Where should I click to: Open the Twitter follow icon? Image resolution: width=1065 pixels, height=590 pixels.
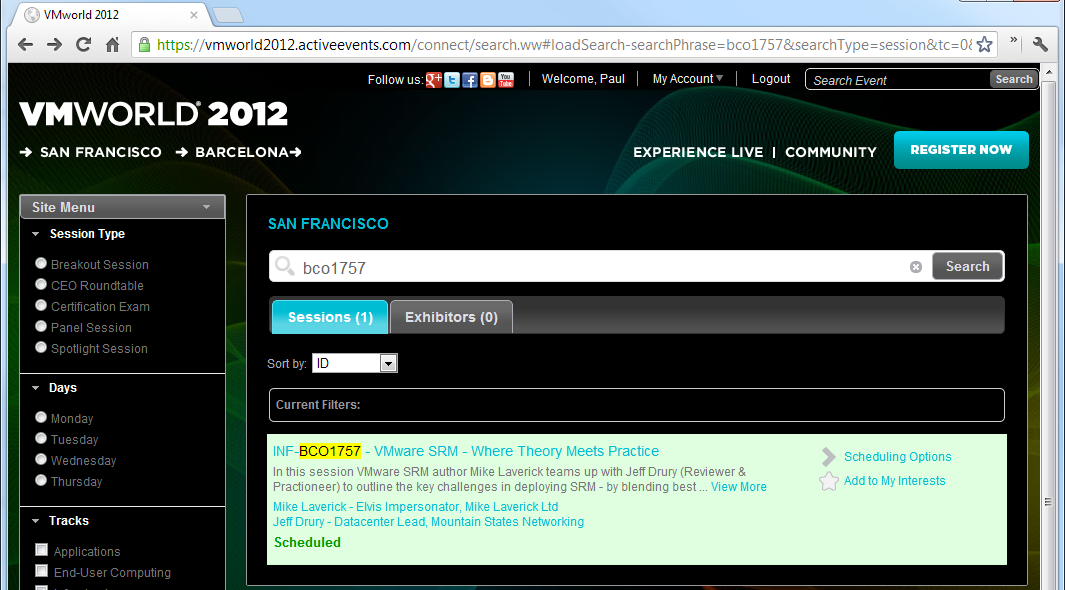452,80
